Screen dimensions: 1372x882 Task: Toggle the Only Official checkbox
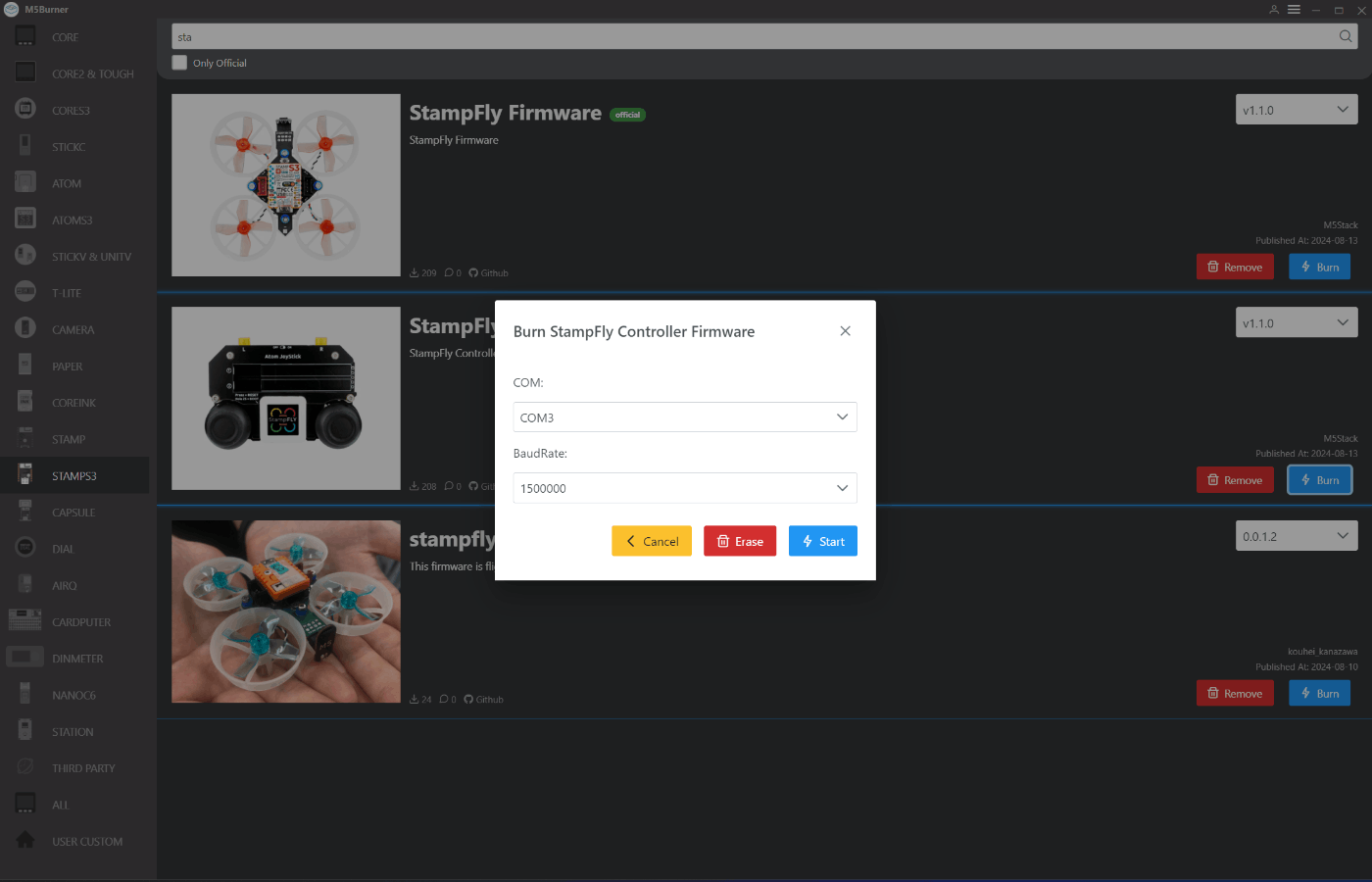179,63
